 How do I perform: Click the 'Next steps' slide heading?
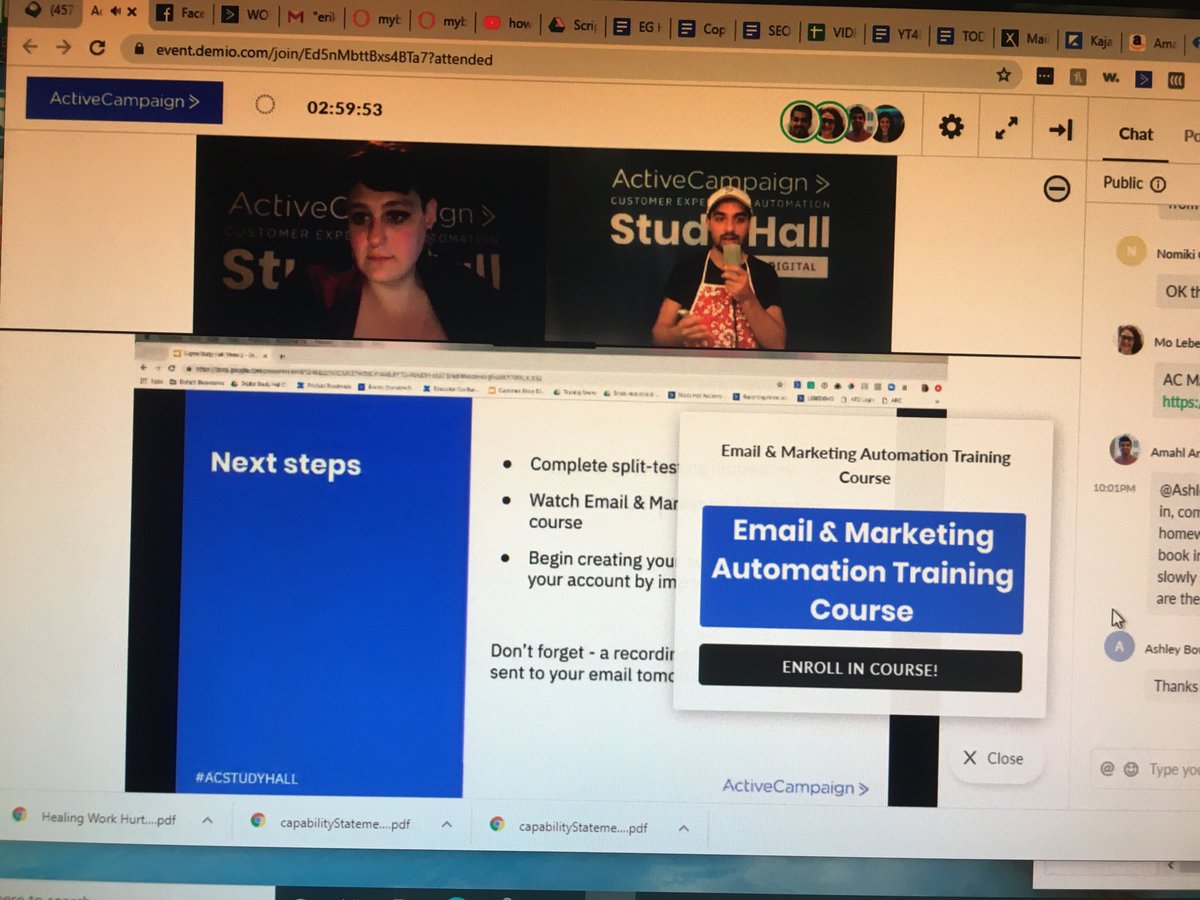pos(285,464)
